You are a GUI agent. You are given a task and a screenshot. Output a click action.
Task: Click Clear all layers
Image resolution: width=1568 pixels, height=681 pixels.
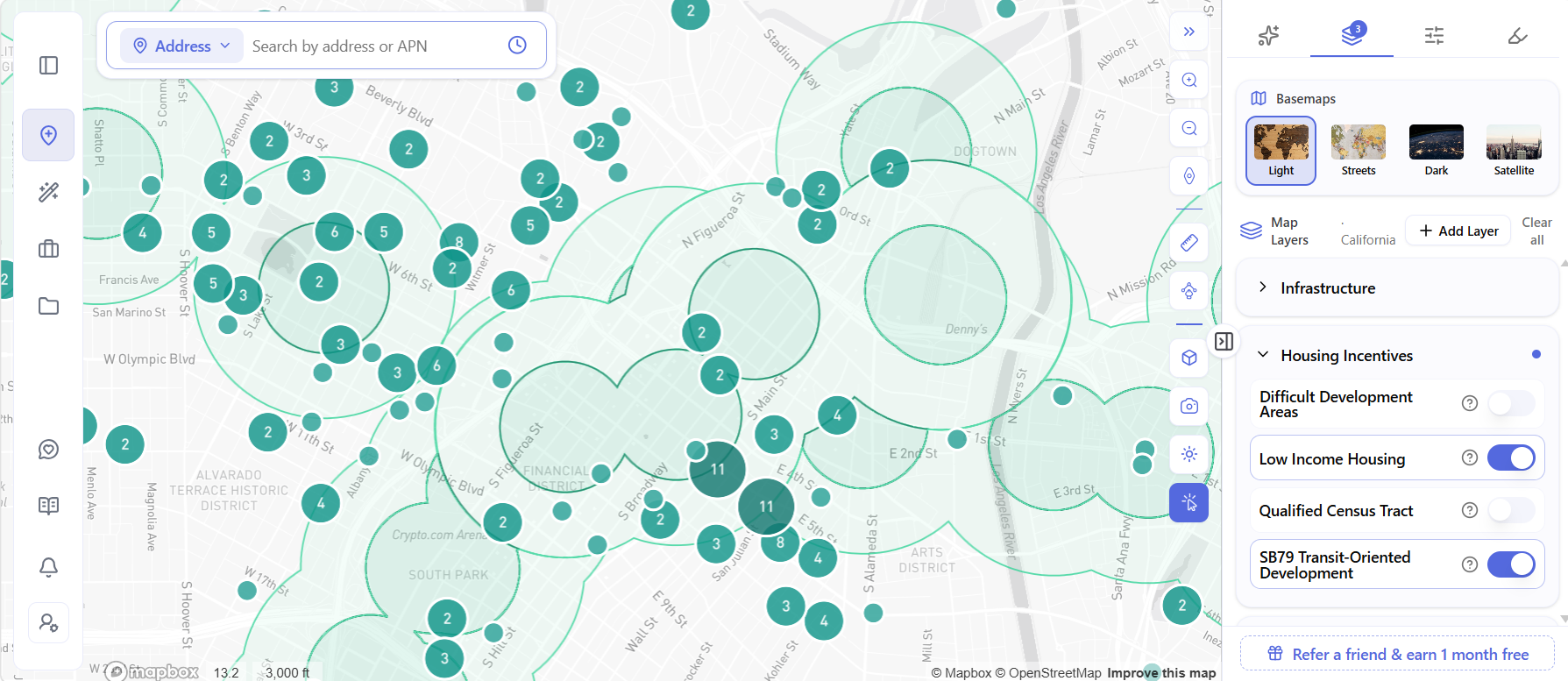coord(1536,231)
